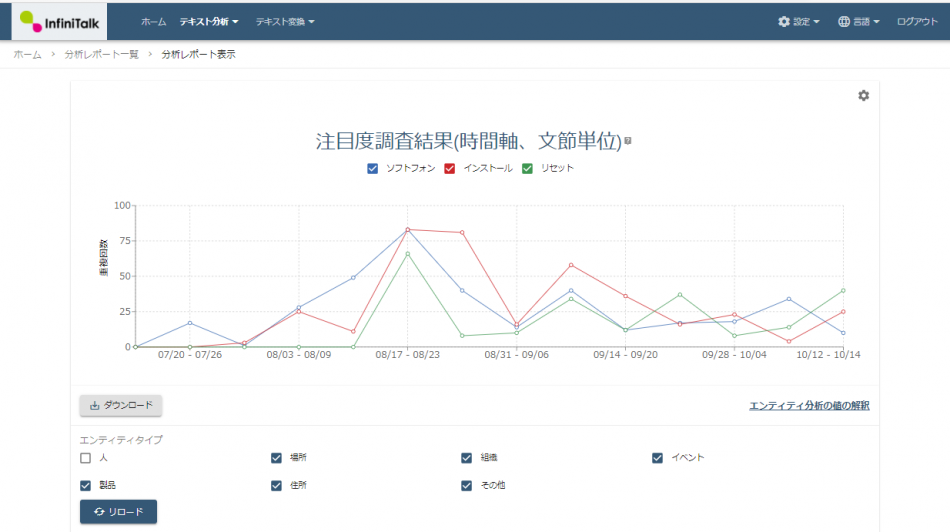Hide the リセット series in legend
This screenshot has width=950, height=532.
pyautogui.click(x=527, y=168)
